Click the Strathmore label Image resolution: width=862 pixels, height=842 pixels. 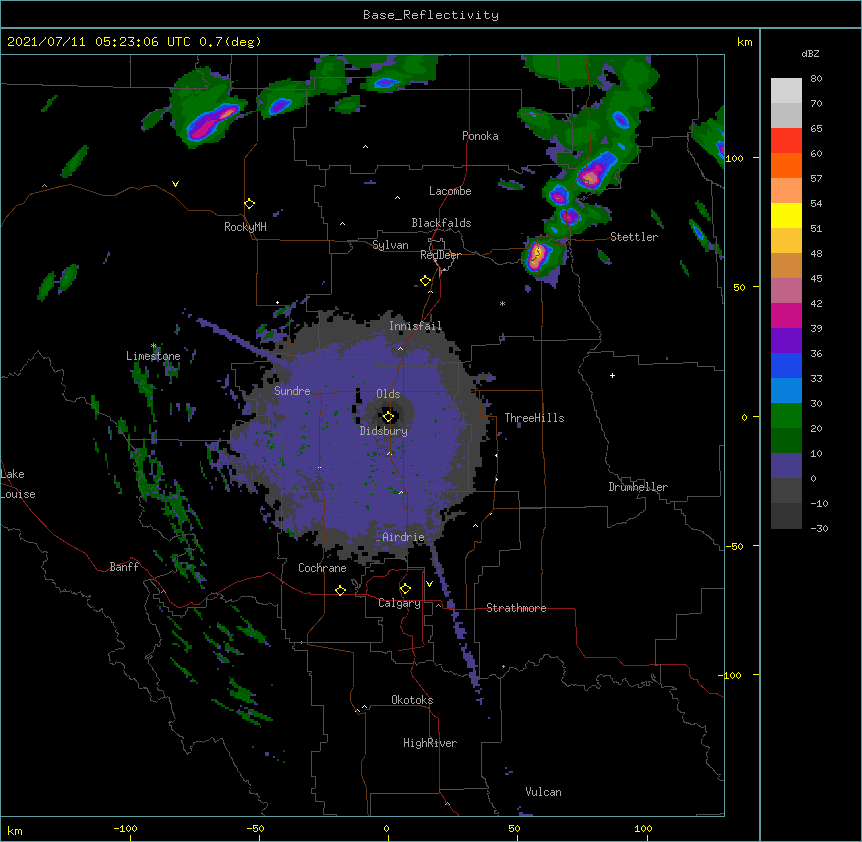point(516,608)
